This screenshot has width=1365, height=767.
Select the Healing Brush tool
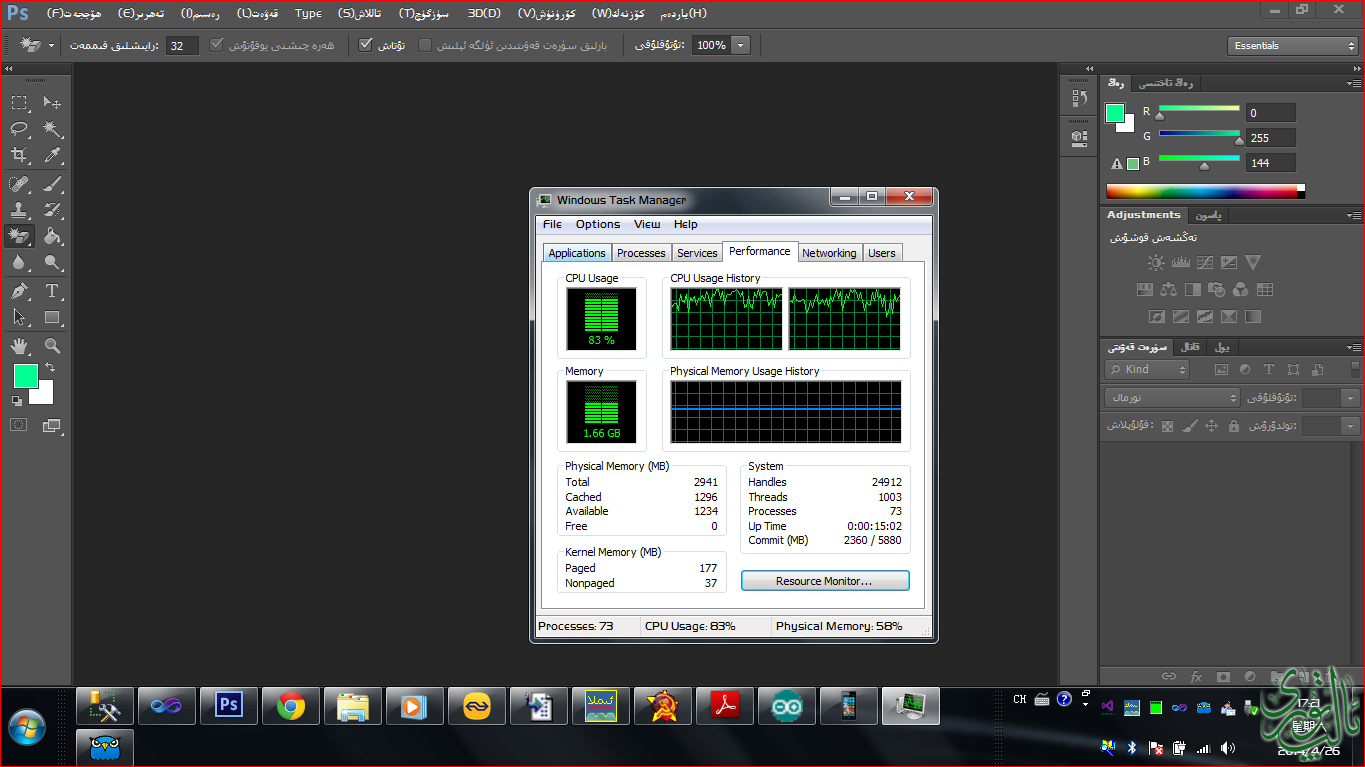click(19, 183)
